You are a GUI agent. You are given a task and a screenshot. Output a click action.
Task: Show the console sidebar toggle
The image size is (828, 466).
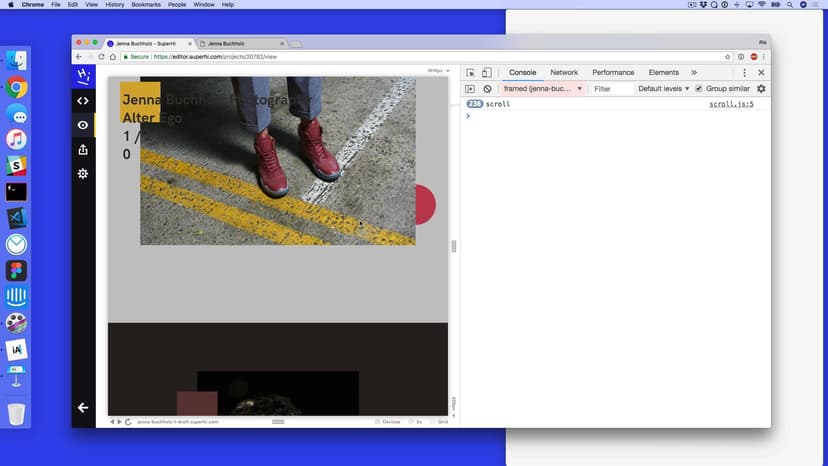click(471, 89)
